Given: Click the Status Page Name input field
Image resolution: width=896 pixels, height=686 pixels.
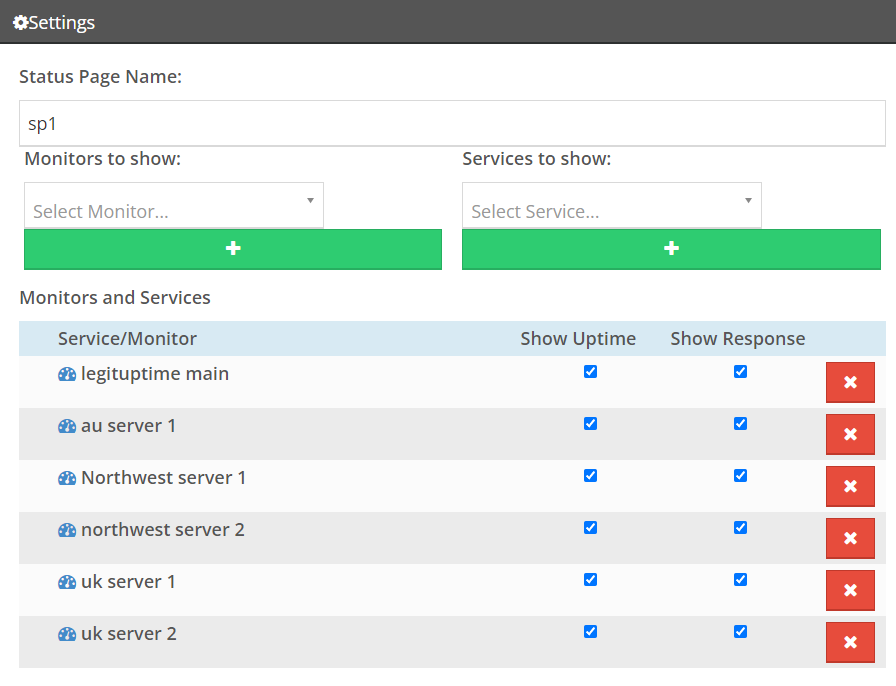Looking at the screenshot, I should click(x=452, y=123).
